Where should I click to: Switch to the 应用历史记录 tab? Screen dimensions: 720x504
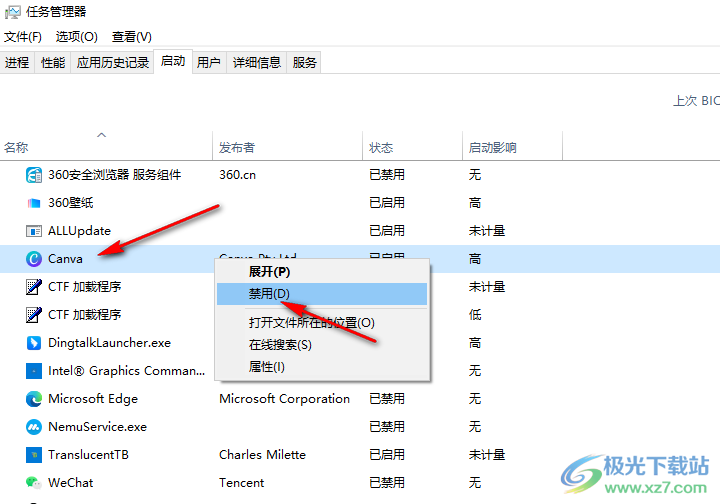click(x=112, y=62)
